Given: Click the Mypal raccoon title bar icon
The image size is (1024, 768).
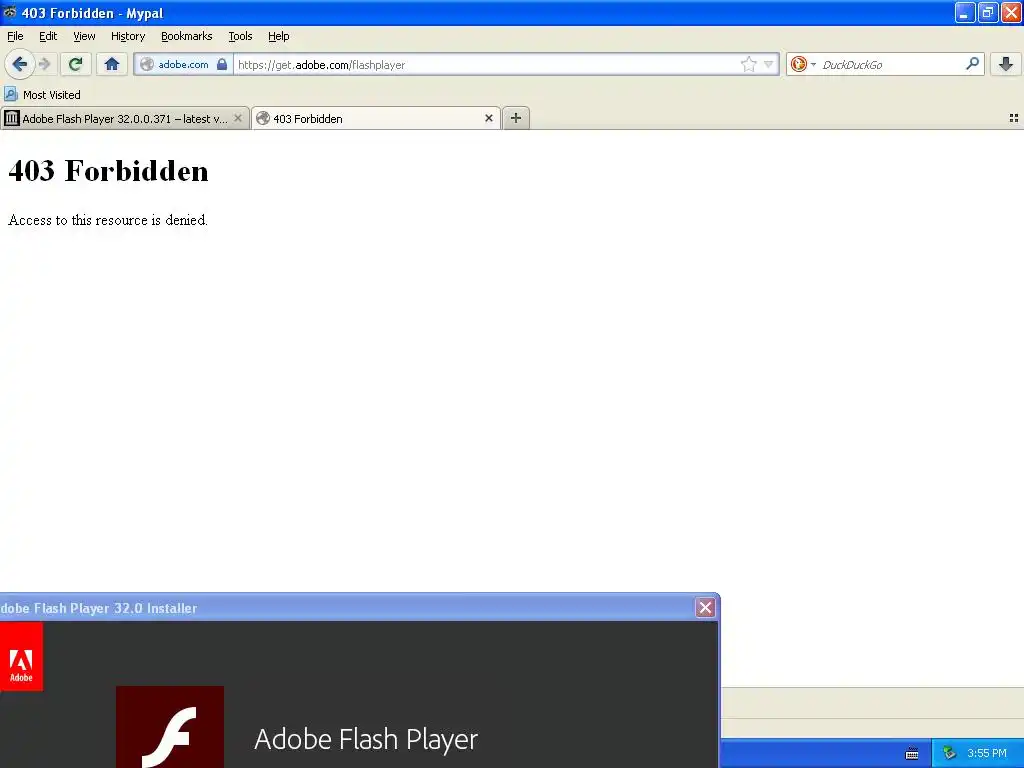Looking at the screenshot, I should point(10,12).
